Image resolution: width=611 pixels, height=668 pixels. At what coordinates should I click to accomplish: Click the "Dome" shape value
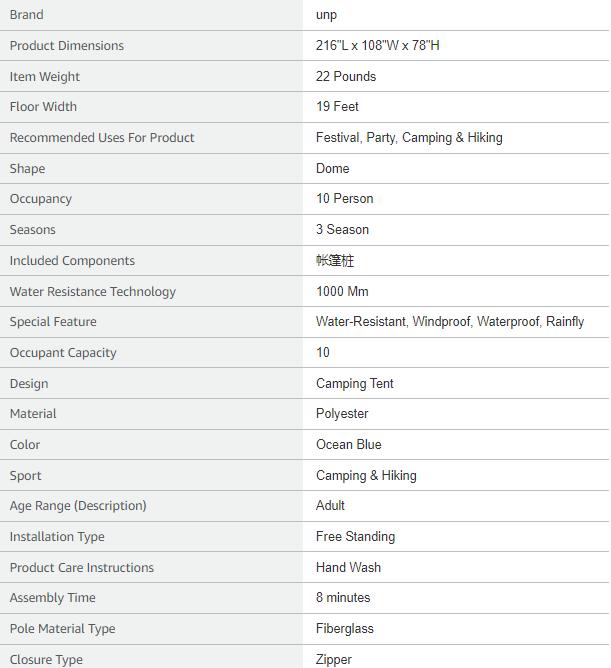[x=333, y=169]
